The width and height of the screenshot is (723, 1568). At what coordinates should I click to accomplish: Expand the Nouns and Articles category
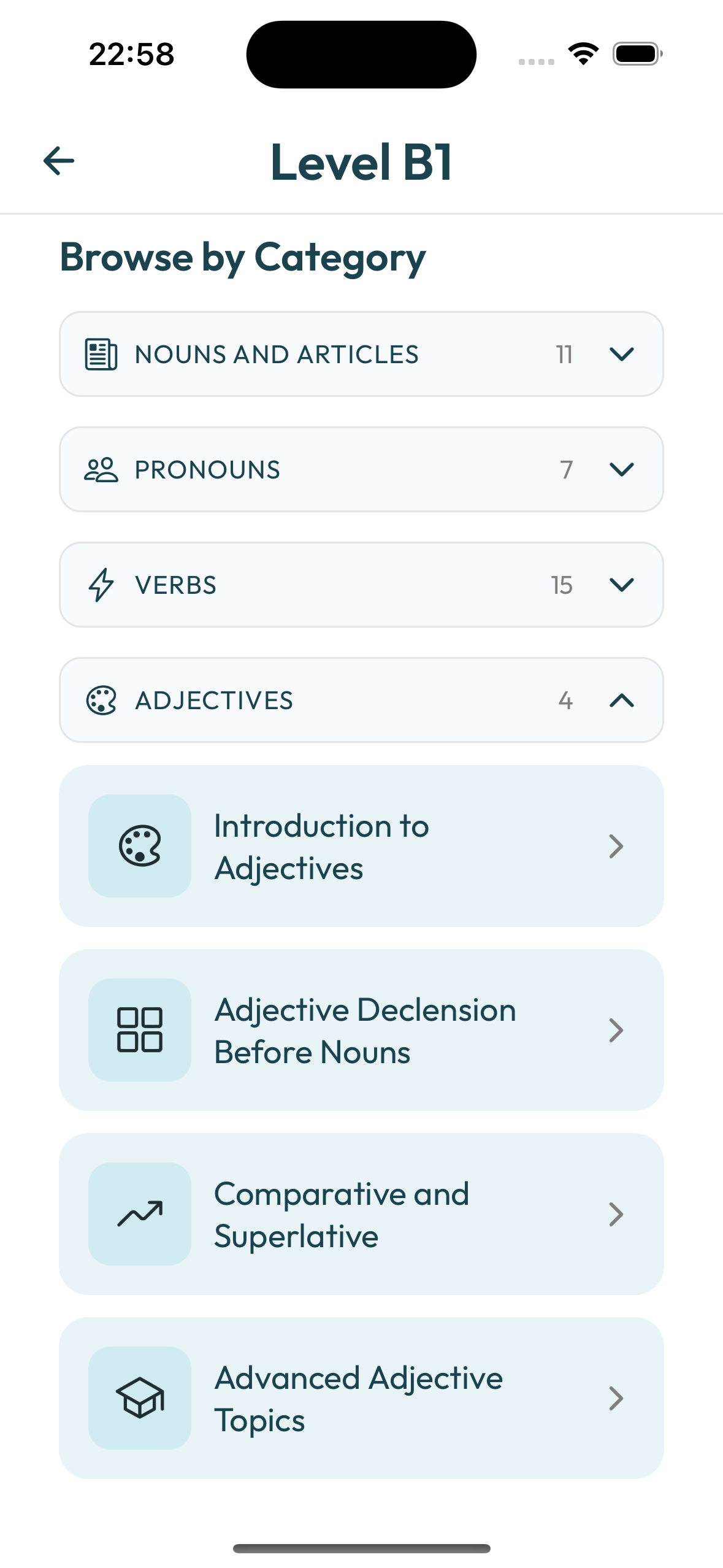(622, 353)
